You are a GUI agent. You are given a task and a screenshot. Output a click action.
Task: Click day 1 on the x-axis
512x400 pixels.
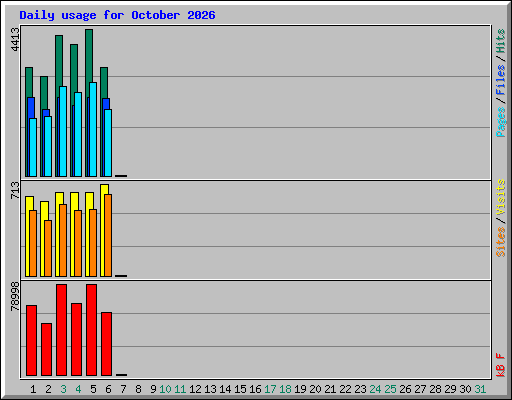[x=33, y=389]
